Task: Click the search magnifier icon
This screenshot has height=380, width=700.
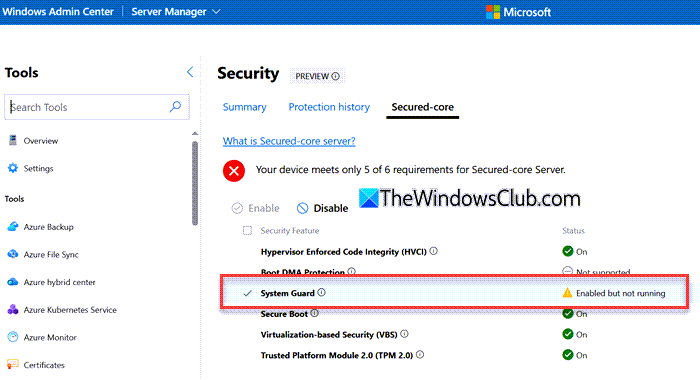Action: 175,106
